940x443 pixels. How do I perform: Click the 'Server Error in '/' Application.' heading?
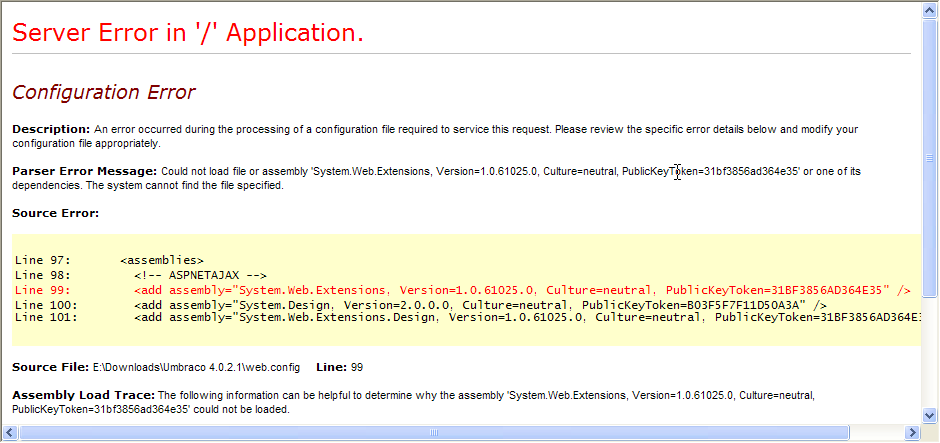click(x=188, y=32)
